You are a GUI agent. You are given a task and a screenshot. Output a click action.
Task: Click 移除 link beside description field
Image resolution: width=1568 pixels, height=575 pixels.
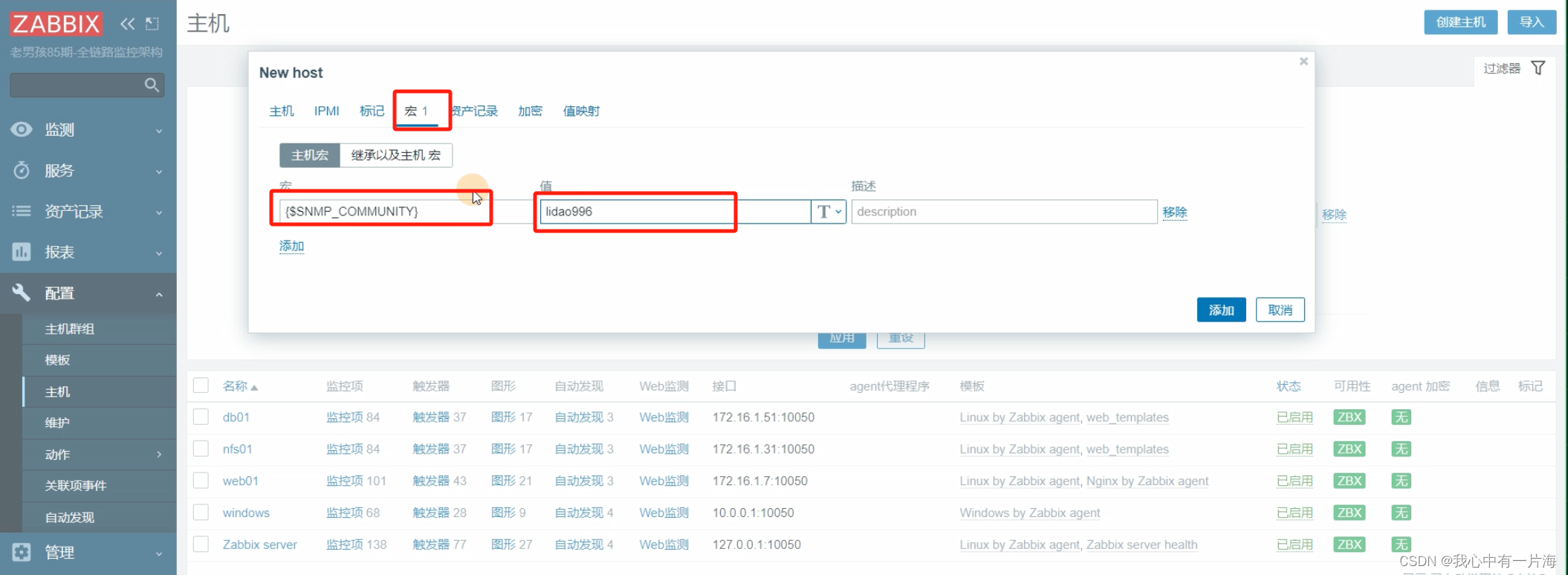tap(1174, 212)
